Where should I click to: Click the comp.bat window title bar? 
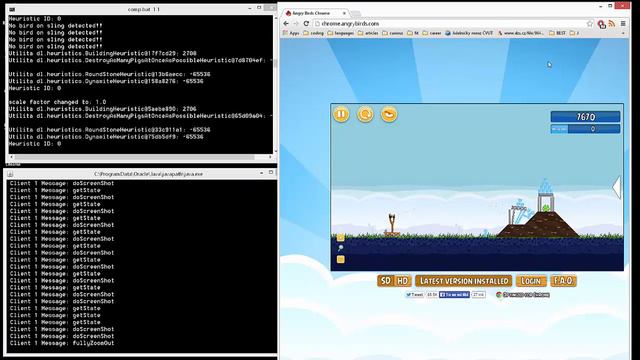[x=141, y=9]
